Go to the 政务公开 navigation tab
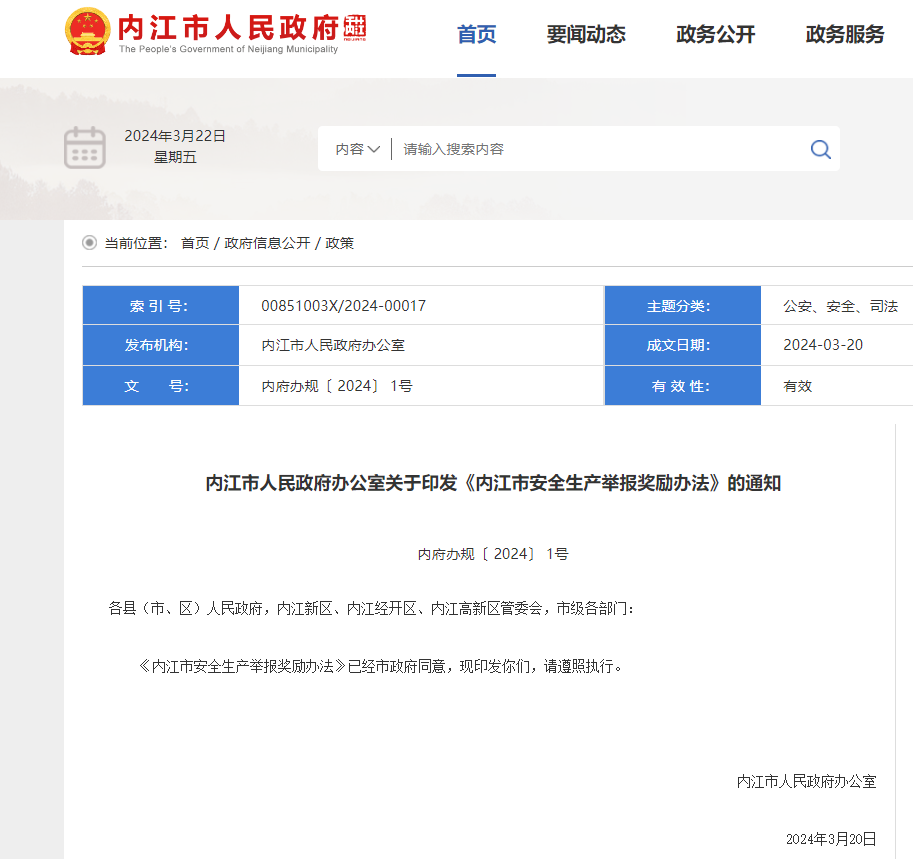 (x=715, y=35)
